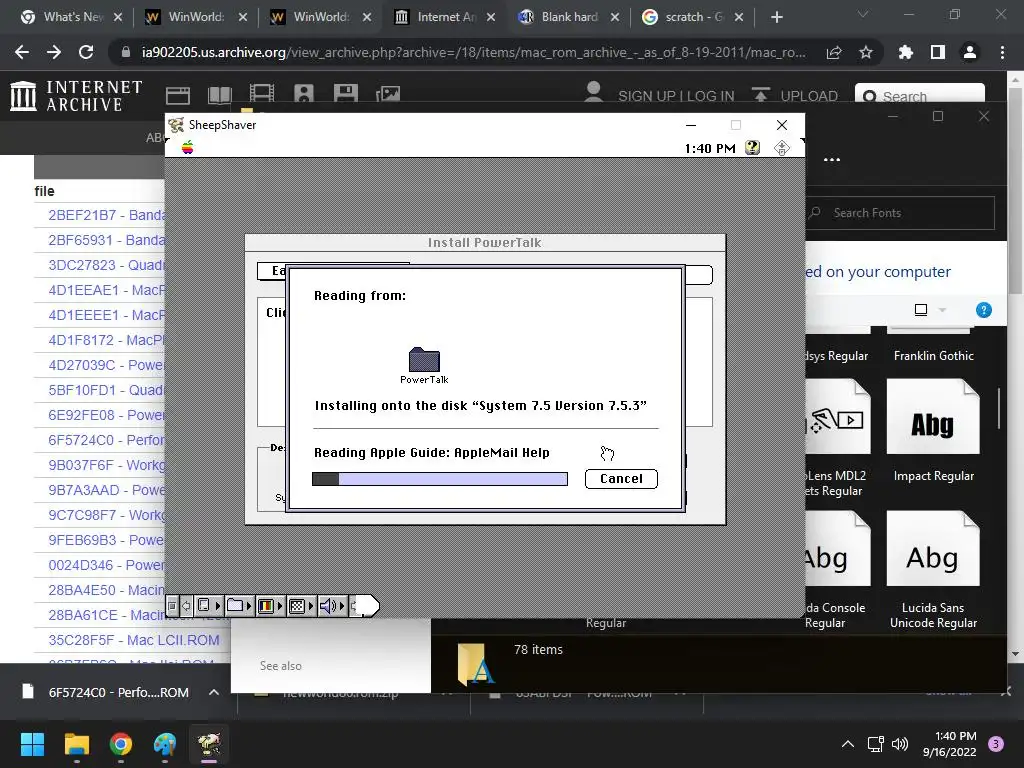Viewport: 1024px width, 768px height.
Task: Go back in Chrome
Action: coord(22,52)
